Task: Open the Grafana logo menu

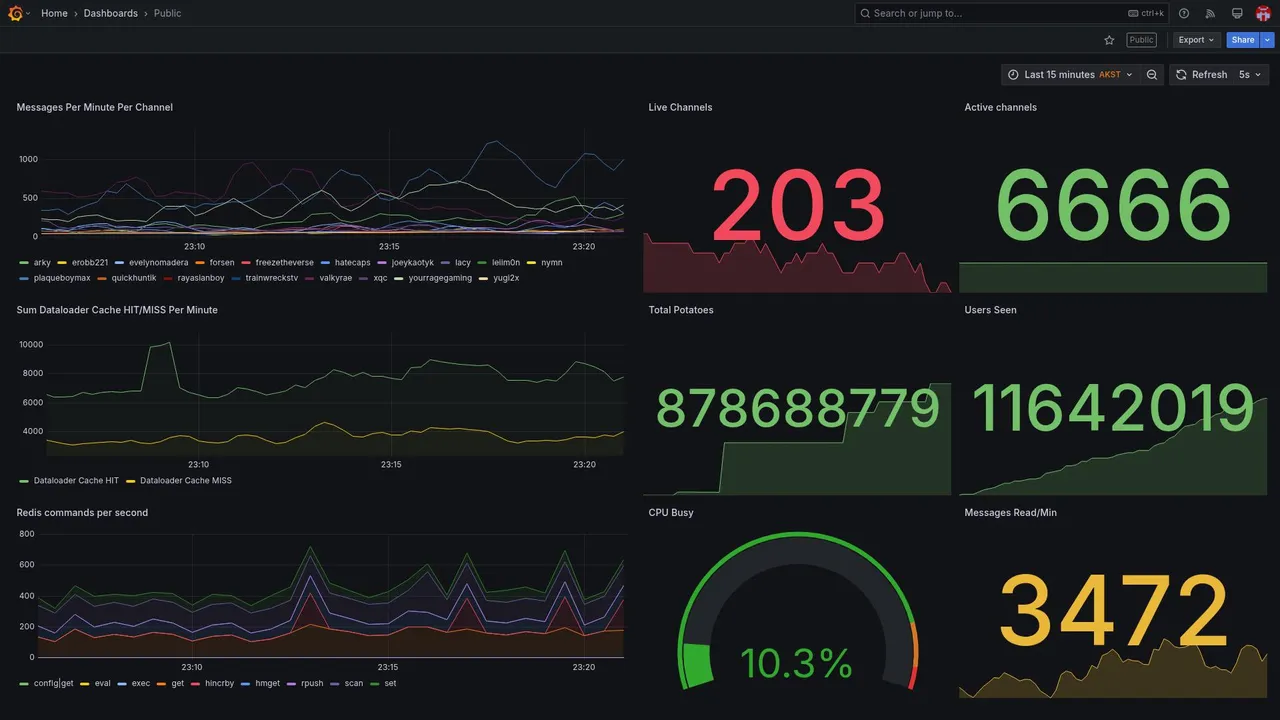Action: pyautogui.click(x=15, y=13)
